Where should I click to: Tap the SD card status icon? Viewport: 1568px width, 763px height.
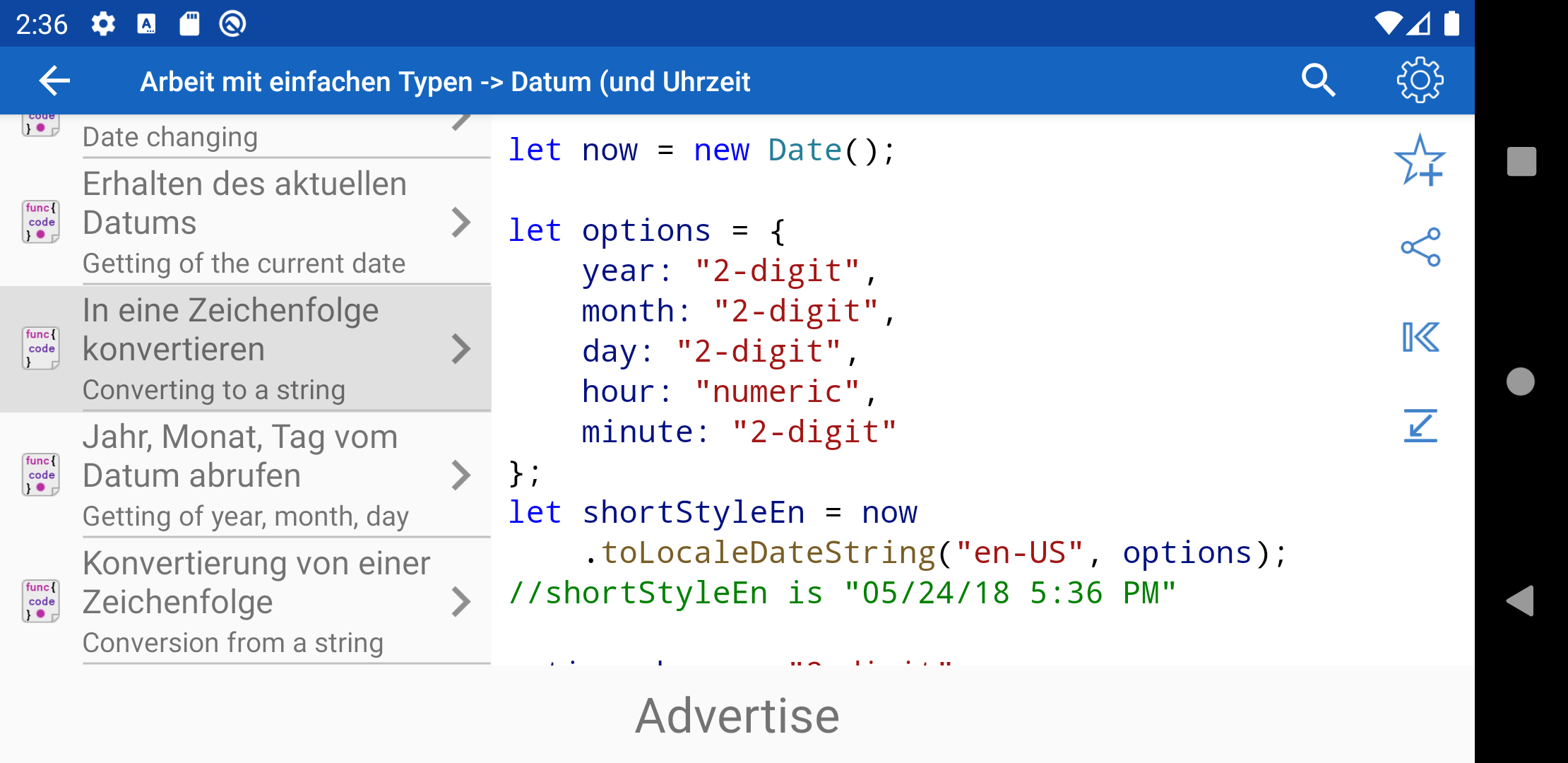189,24
